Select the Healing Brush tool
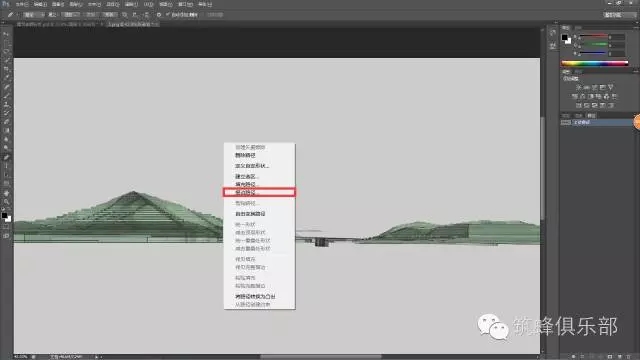The width and height of the screenshot is (640, 360). tap(6, 87)
